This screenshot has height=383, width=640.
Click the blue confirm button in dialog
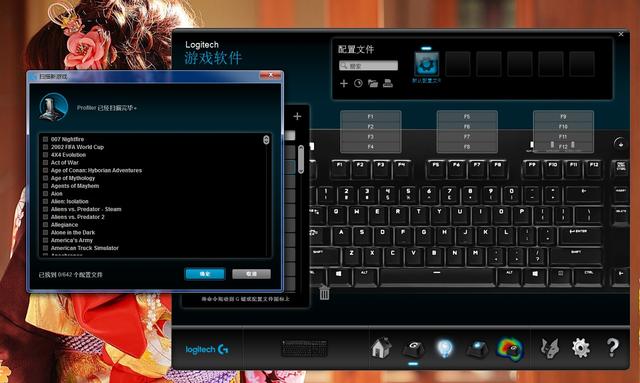click(x=205, y=274)
